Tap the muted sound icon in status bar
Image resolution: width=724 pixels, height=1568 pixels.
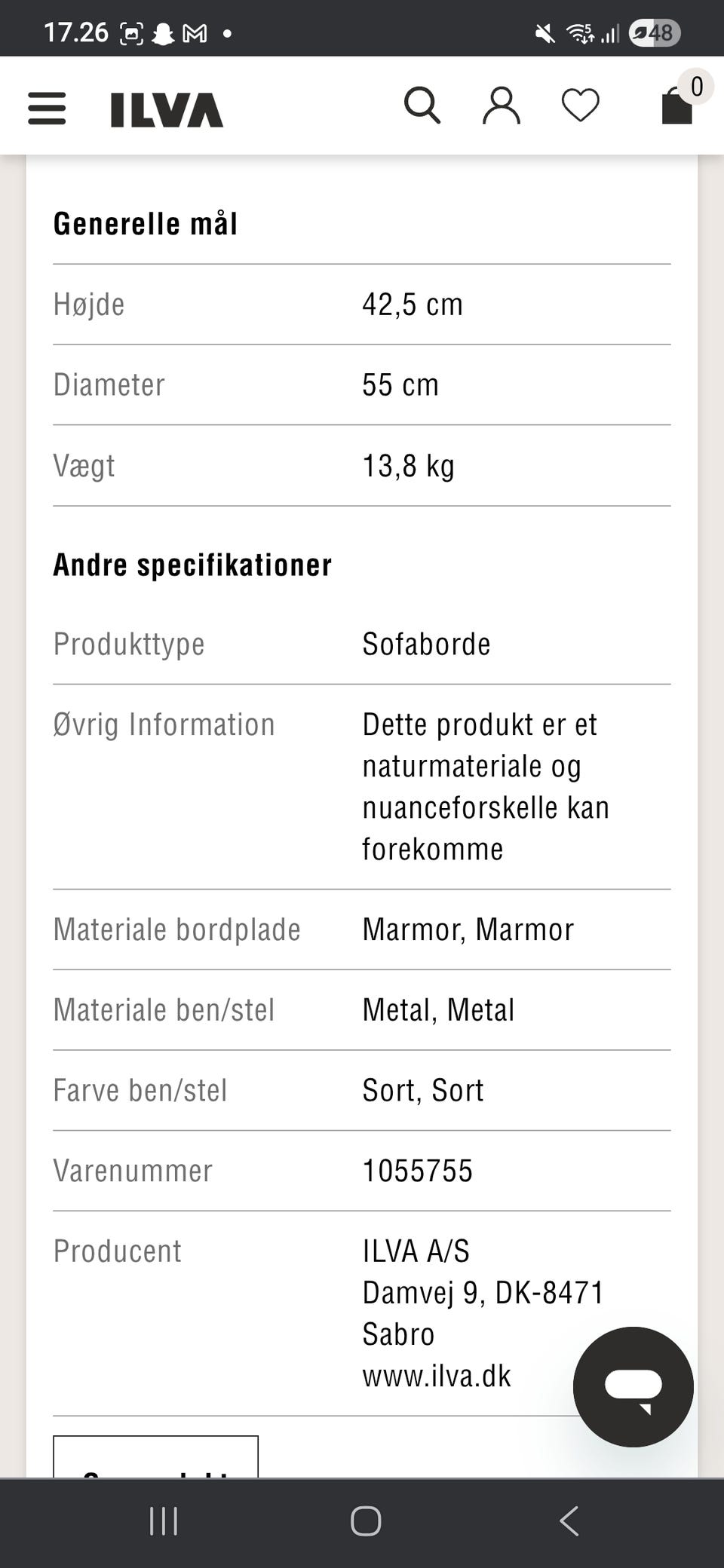pos(545,34)
